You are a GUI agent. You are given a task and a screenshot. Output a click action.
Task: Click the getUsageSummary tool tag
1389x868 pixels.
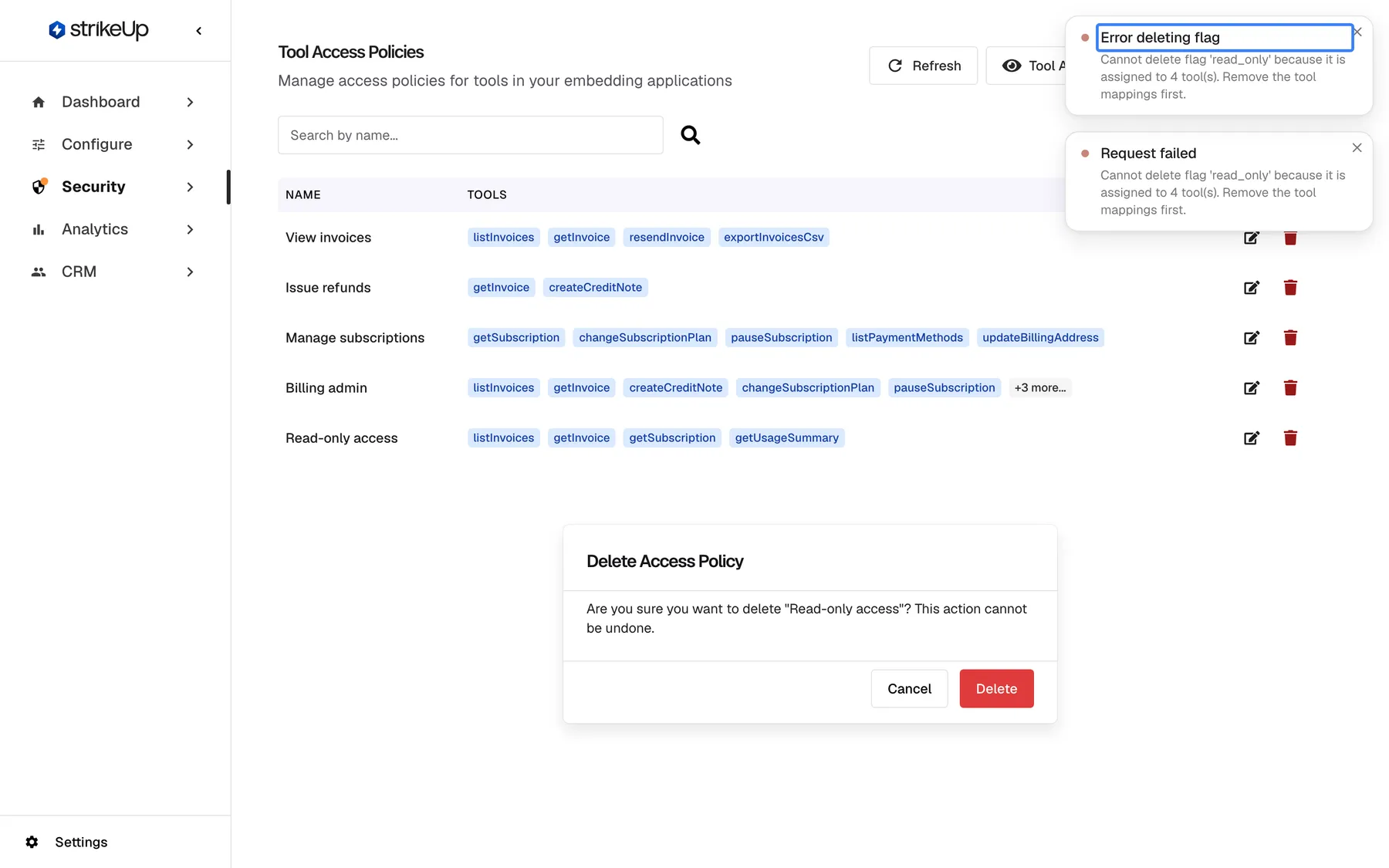coord(787,438)
